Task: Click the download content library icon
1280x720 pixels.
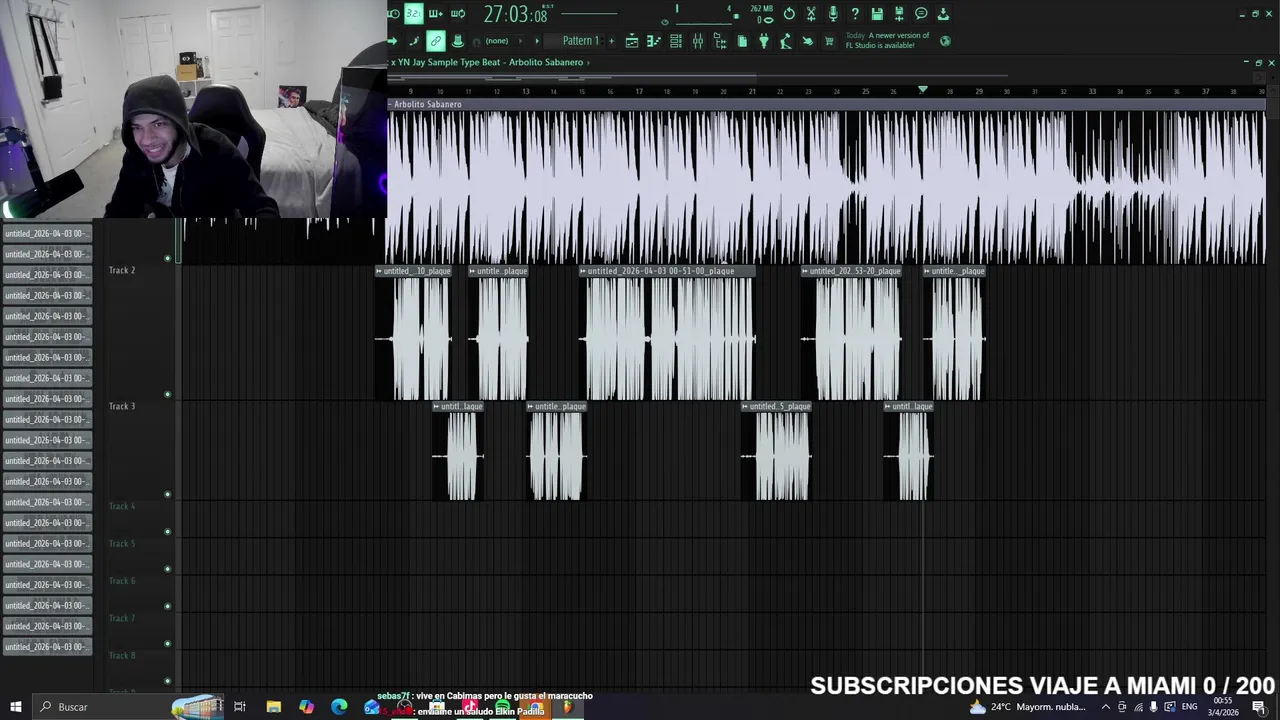Action: click(x=943, y=14)
